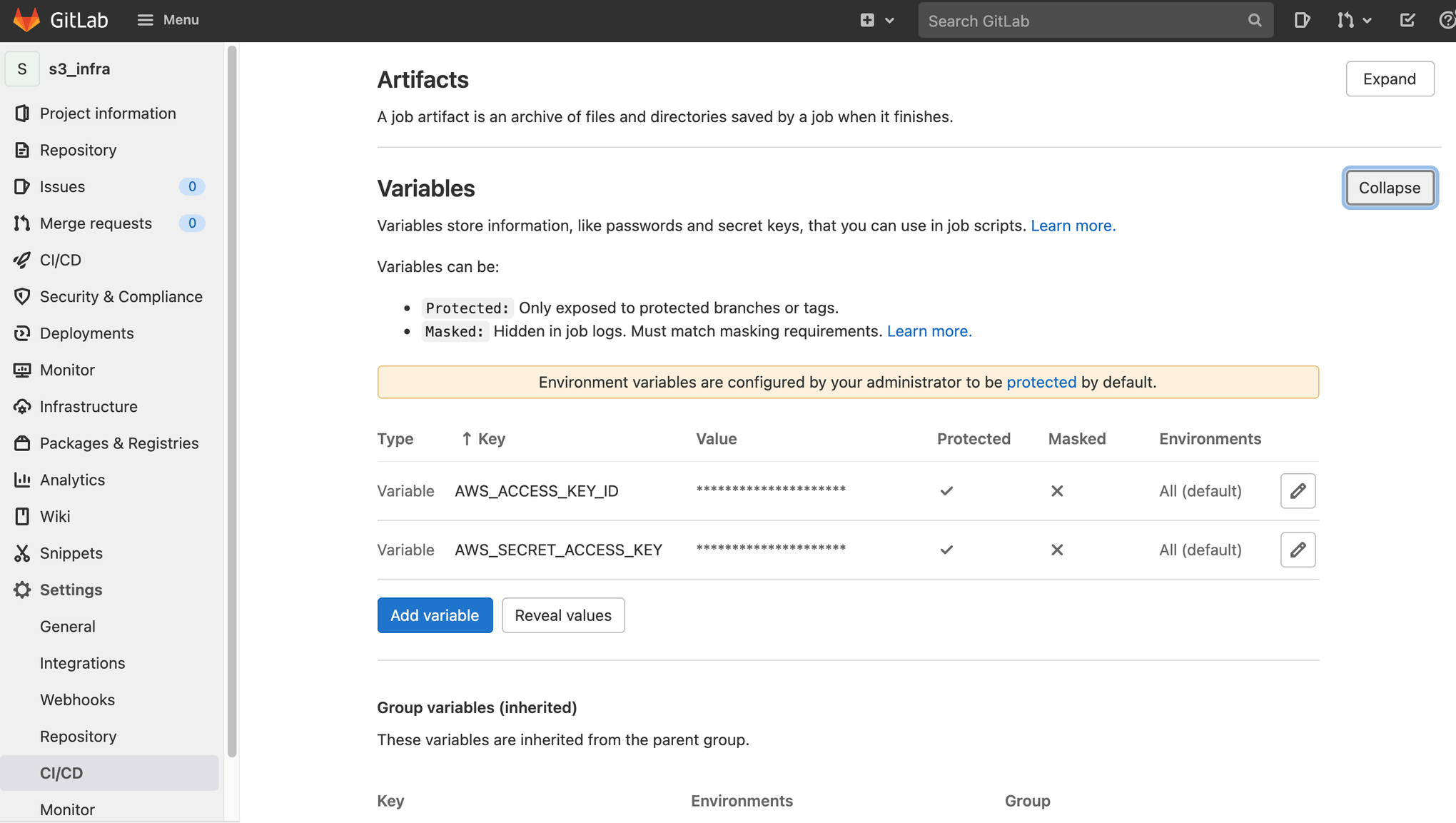Viewport: 1456px width, 823px height.
Task: Toggle protected status for AWS_ACCESS_KEY_ID
Action: pos(1298,490)
